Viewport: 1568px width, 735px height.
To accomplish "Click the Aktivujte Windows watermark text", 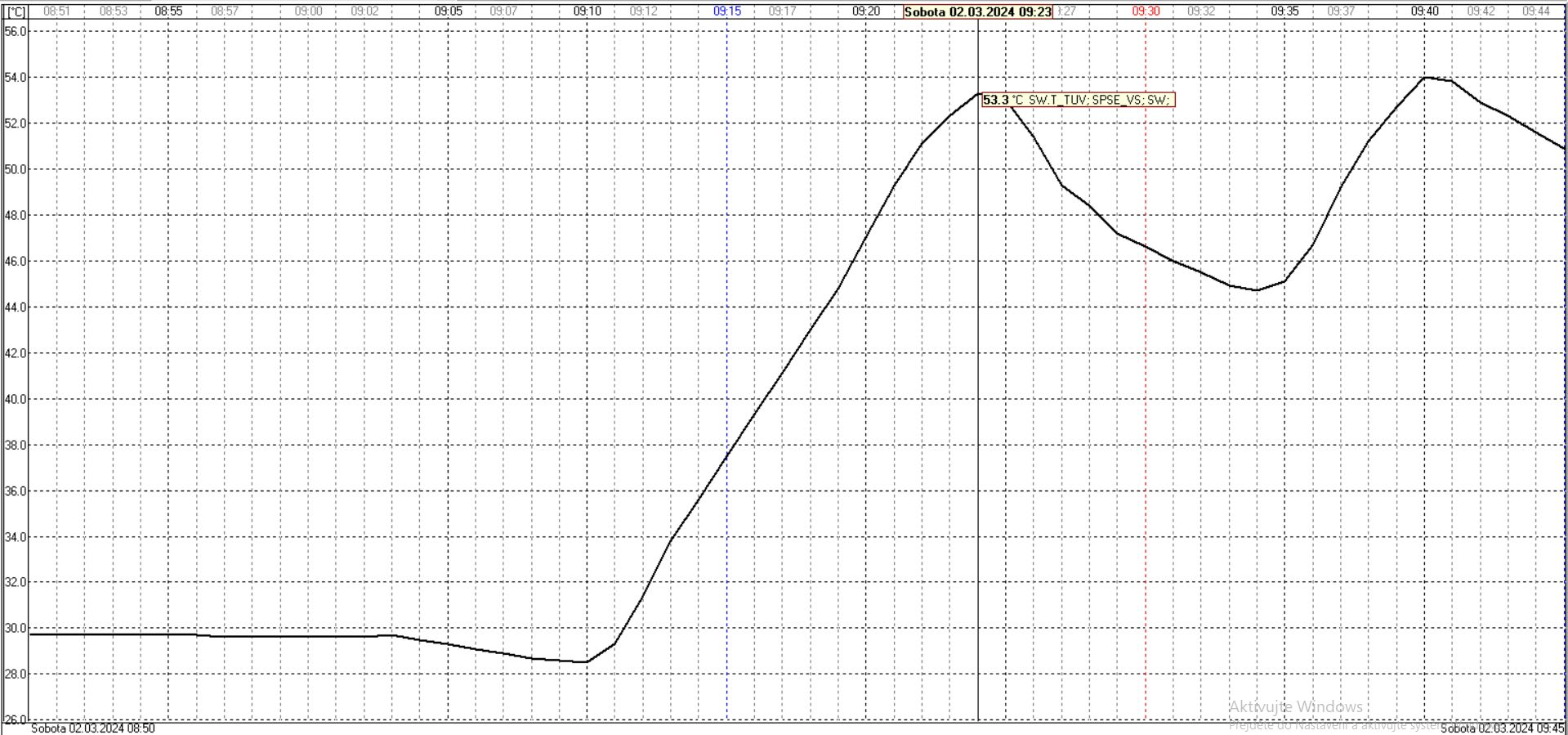I will pyautogui.click(x=1295, y=706).
